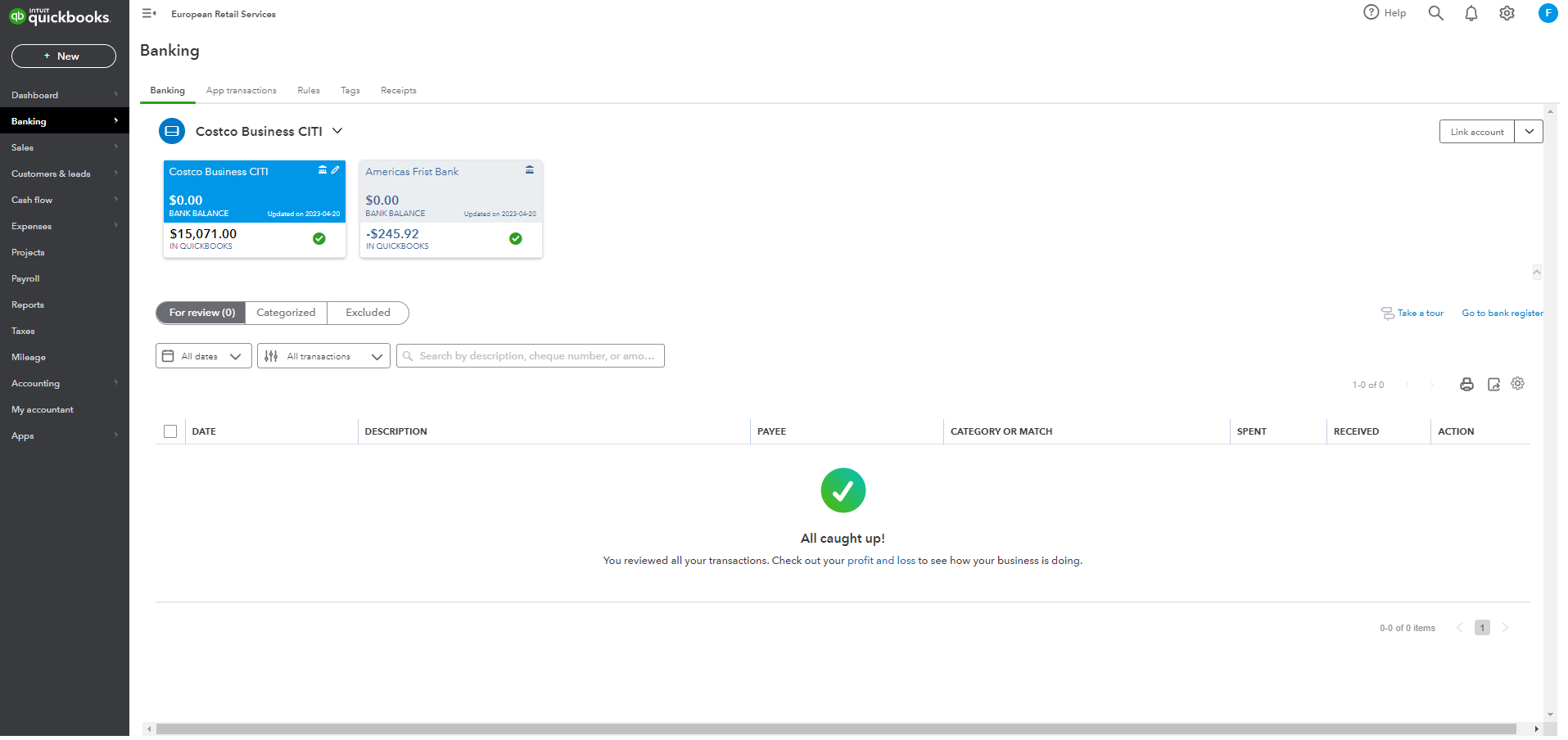
Task: Go to previous page arrow near 1-0 of 0
Action: [1408, 385]
